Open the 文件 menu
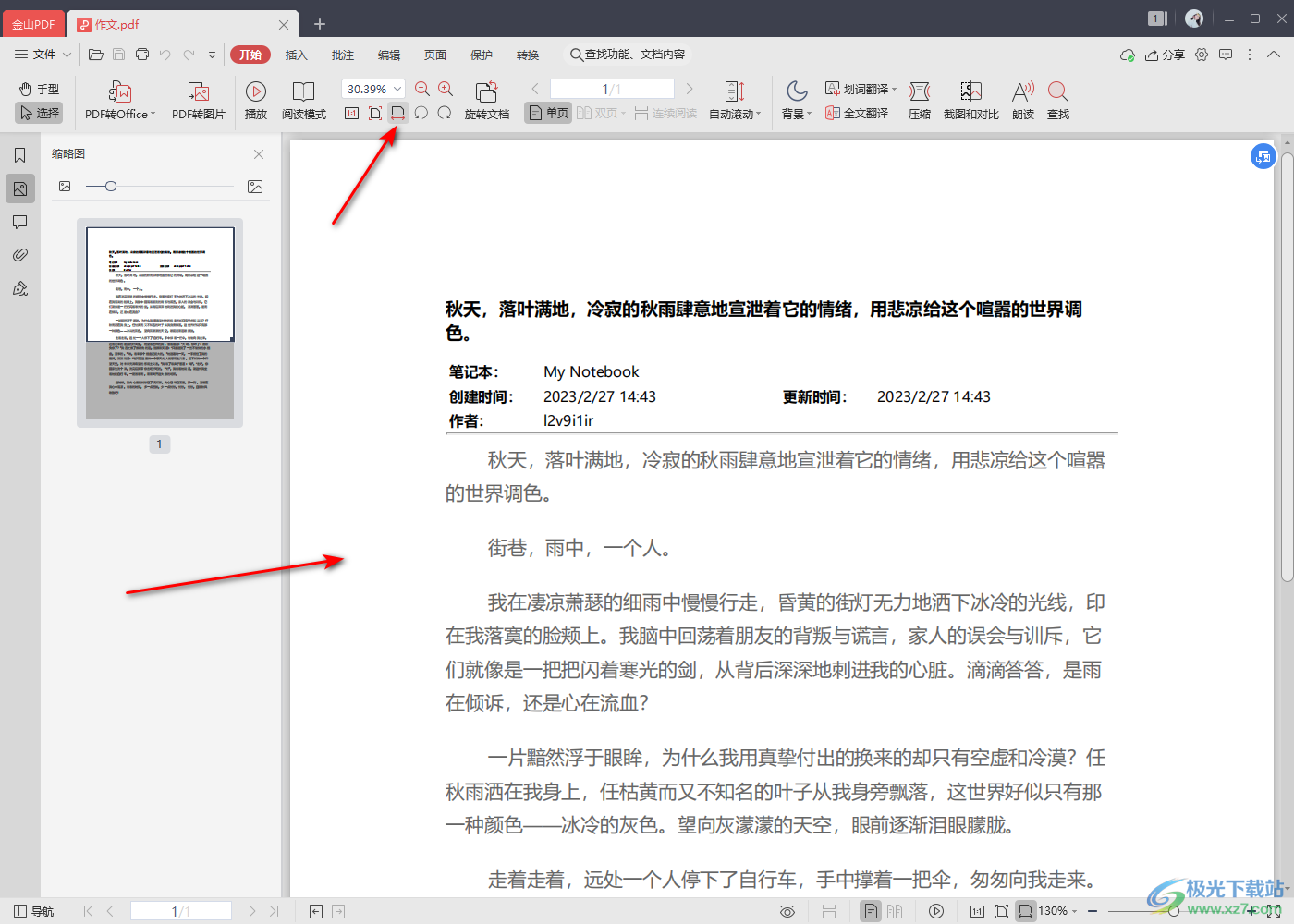1294x924 pixels. click(x=42, y=55)
